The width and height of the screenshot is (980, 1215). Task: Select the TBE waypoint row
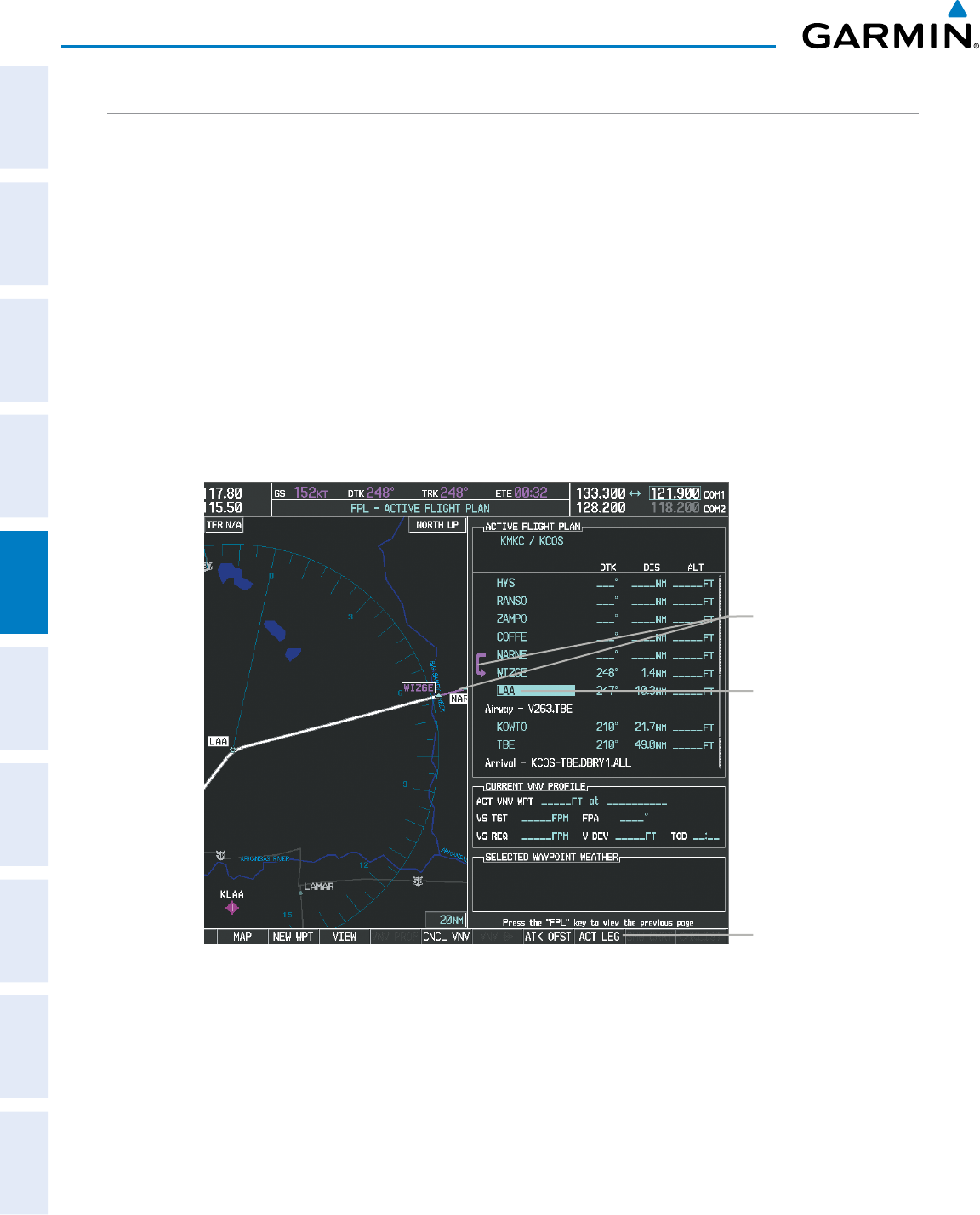click(605, 745)
